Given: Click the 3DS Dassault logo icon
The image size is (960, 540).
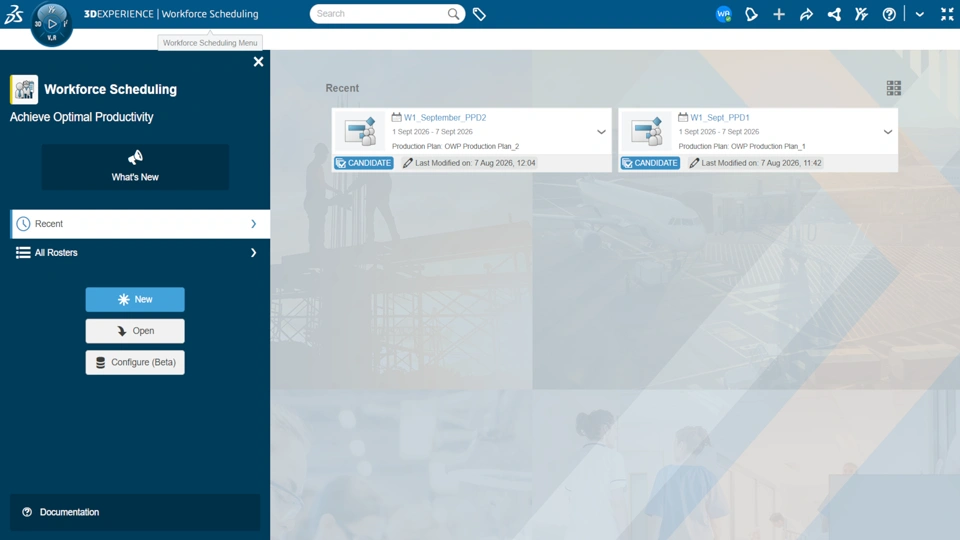Looking at the screenshot, I should click(x=13, y=14).
